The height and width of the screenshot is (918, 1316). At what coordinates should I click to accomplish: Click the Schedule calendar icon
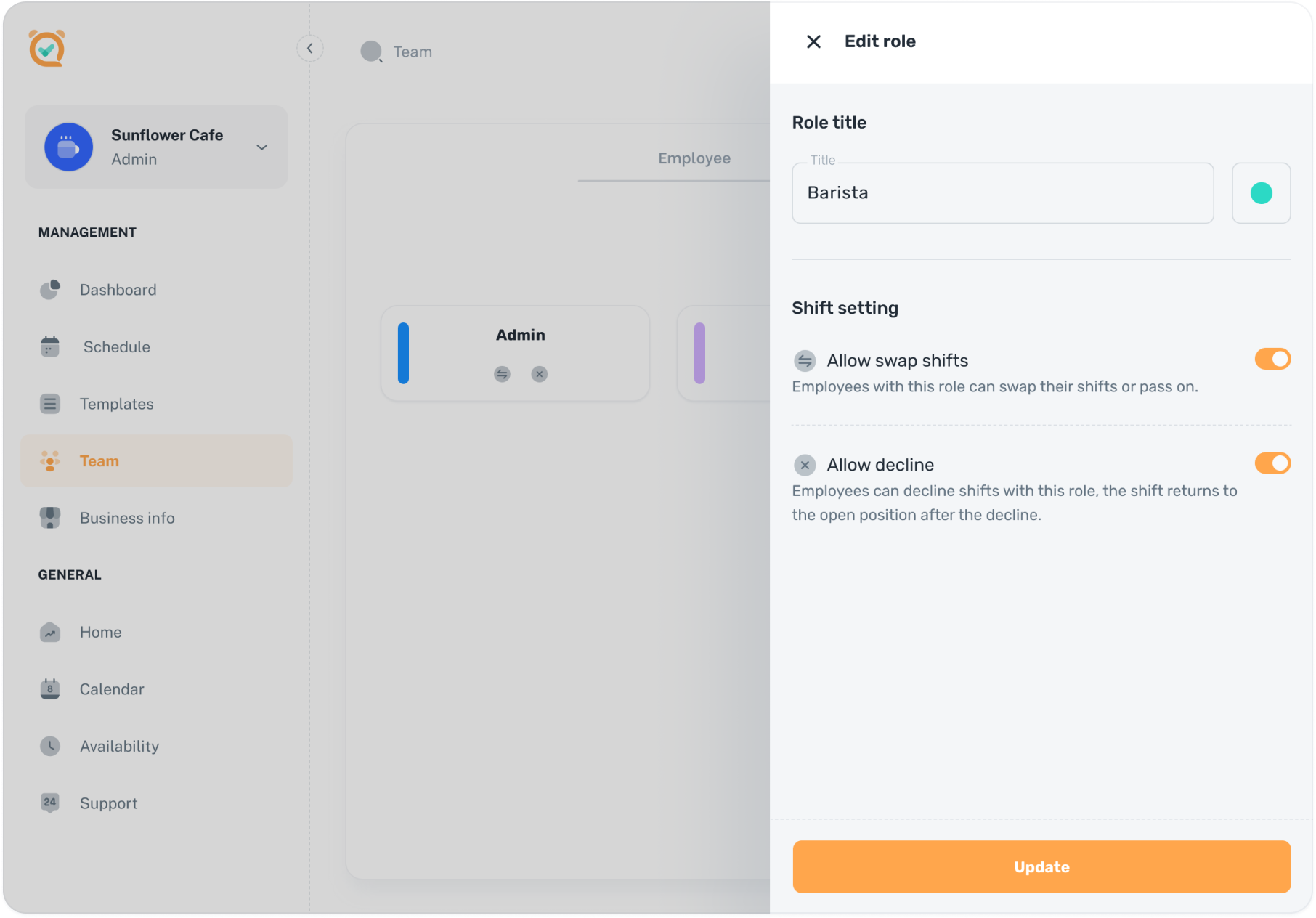point(49,347)
